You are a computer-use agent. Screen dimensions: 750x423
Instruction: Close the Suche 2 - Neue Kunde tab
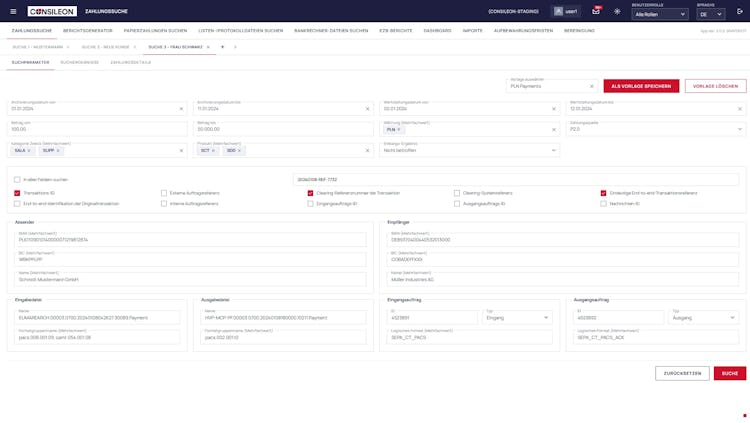click(134, 47)
